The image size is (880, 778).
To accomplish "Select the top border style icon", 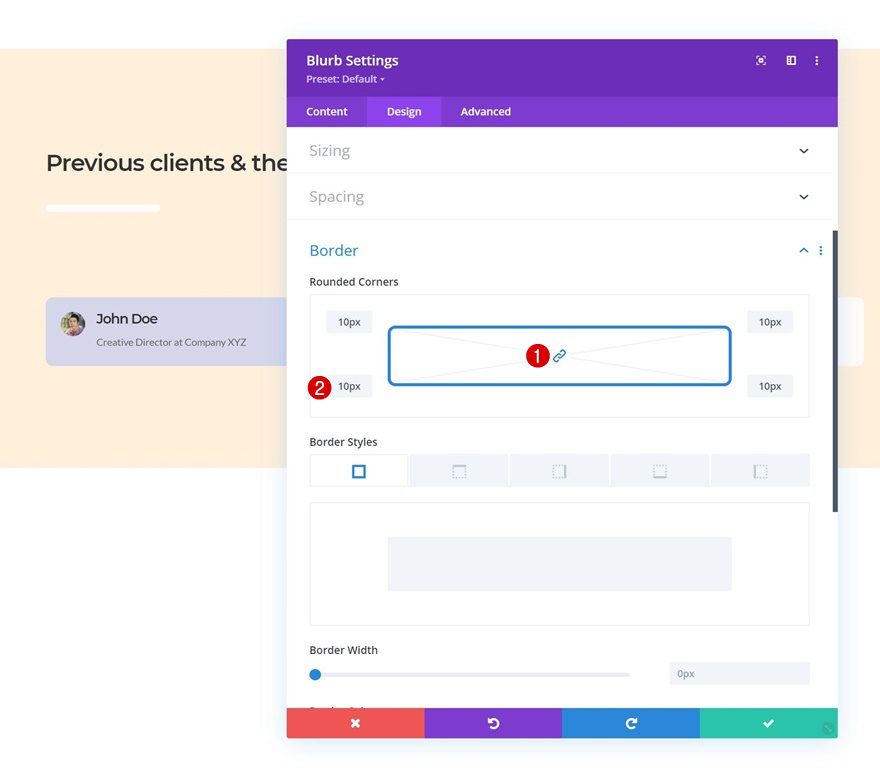I will click(459, 471).
